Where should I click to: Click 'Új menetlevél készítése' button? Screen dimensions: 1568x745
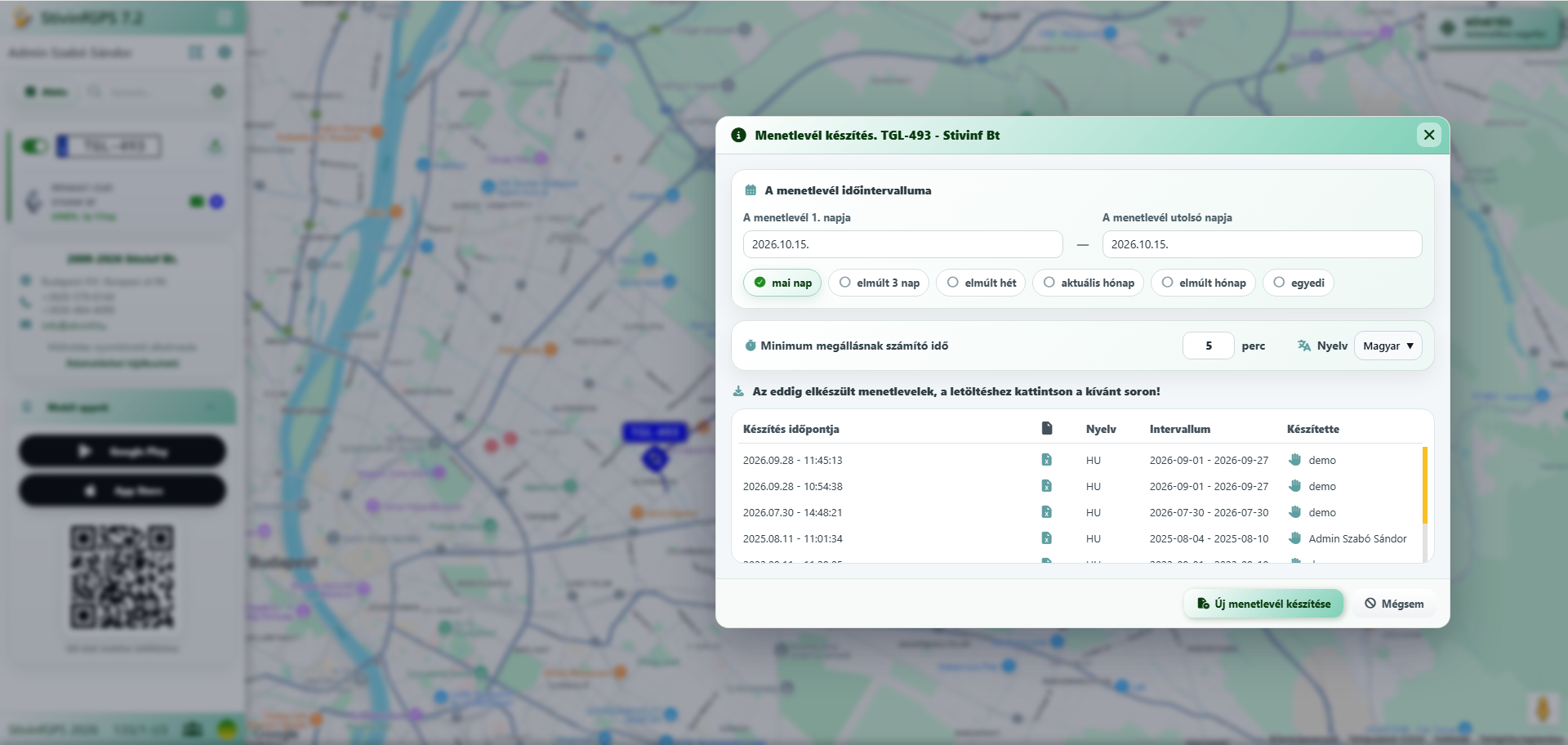pos(1263,604)
